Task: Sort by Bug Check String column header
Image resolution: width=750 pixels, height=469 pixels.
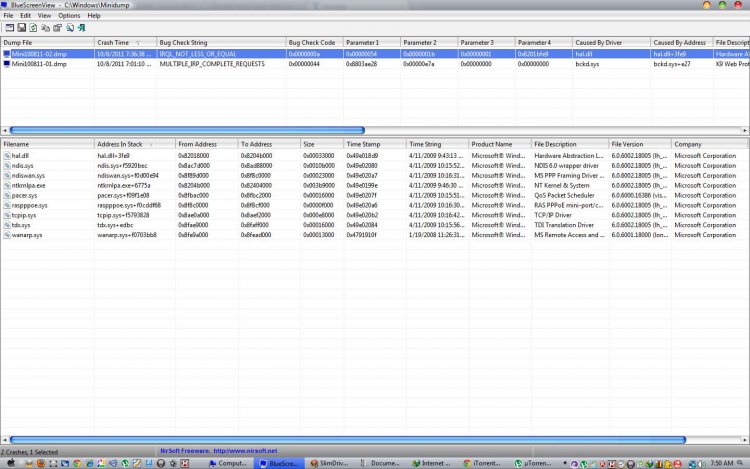Action: tap(221, 43)
